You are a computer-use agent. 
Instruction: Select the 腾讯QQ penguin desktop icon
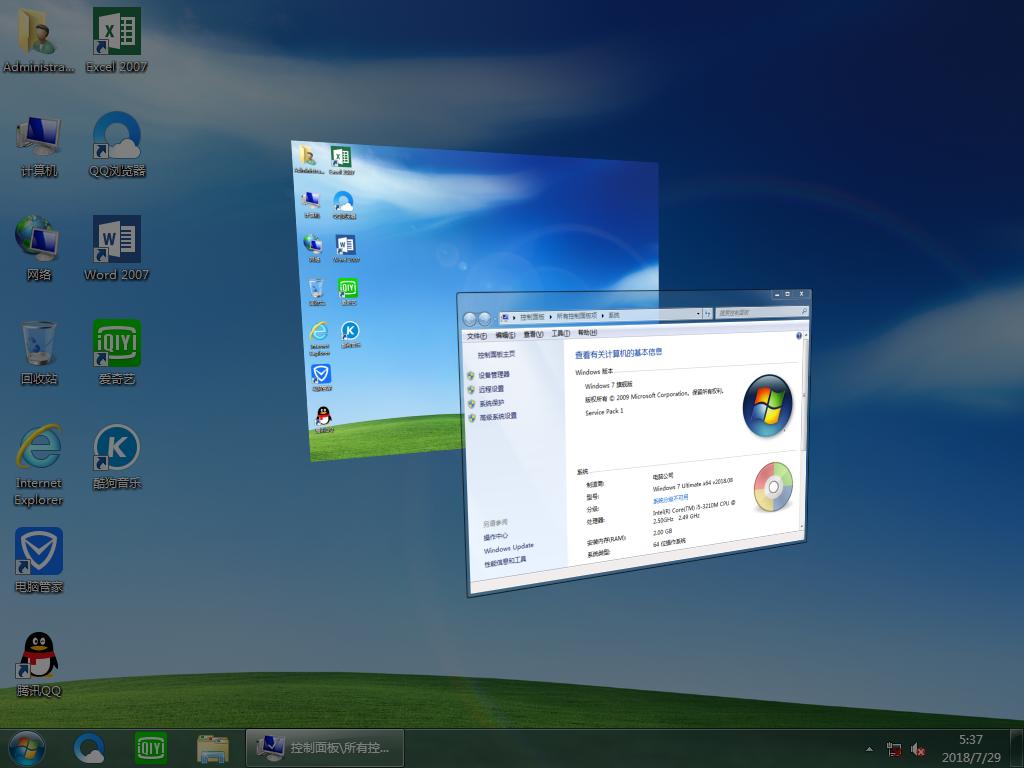pyautogui.click(x=39, y=662)
